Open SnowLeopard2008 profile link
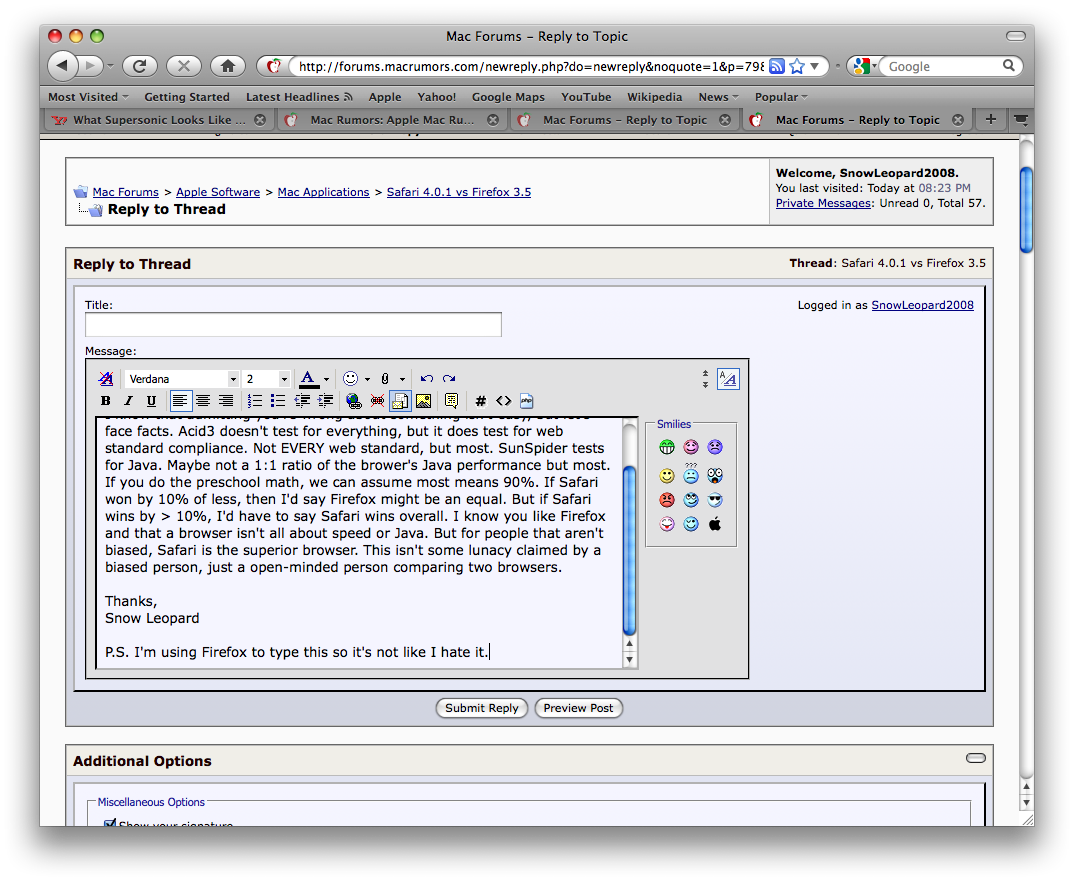The image size is (1074, 881). point(922,305)
